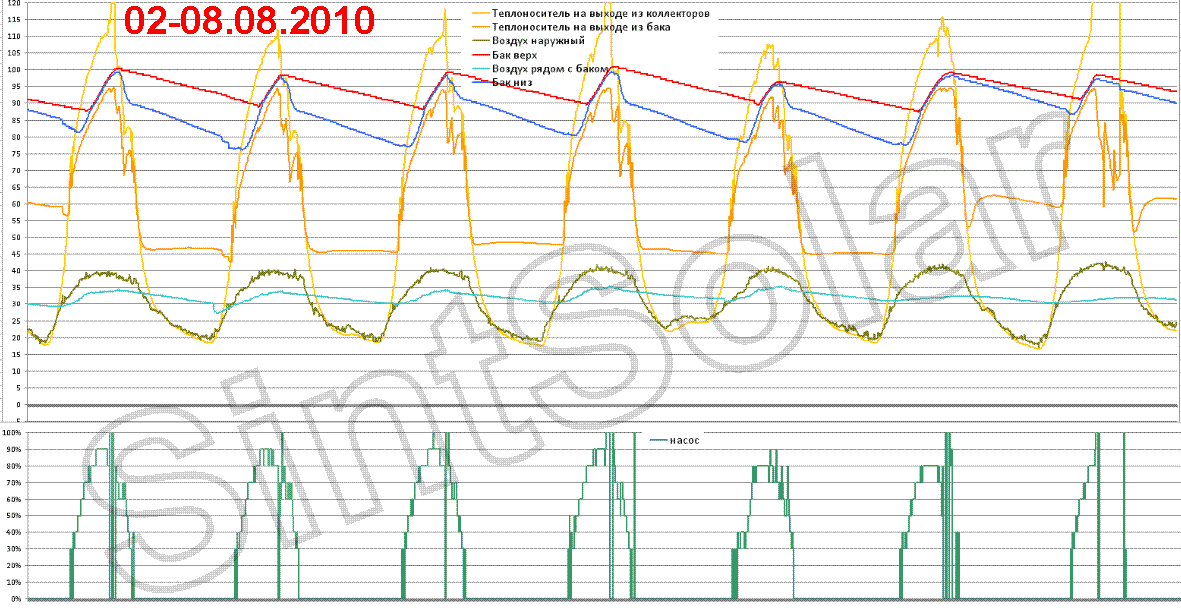Select legend entry 'Теплоноситель на выходе из бака'
This screenshot has height=608, width=1181.
point(581,27)
